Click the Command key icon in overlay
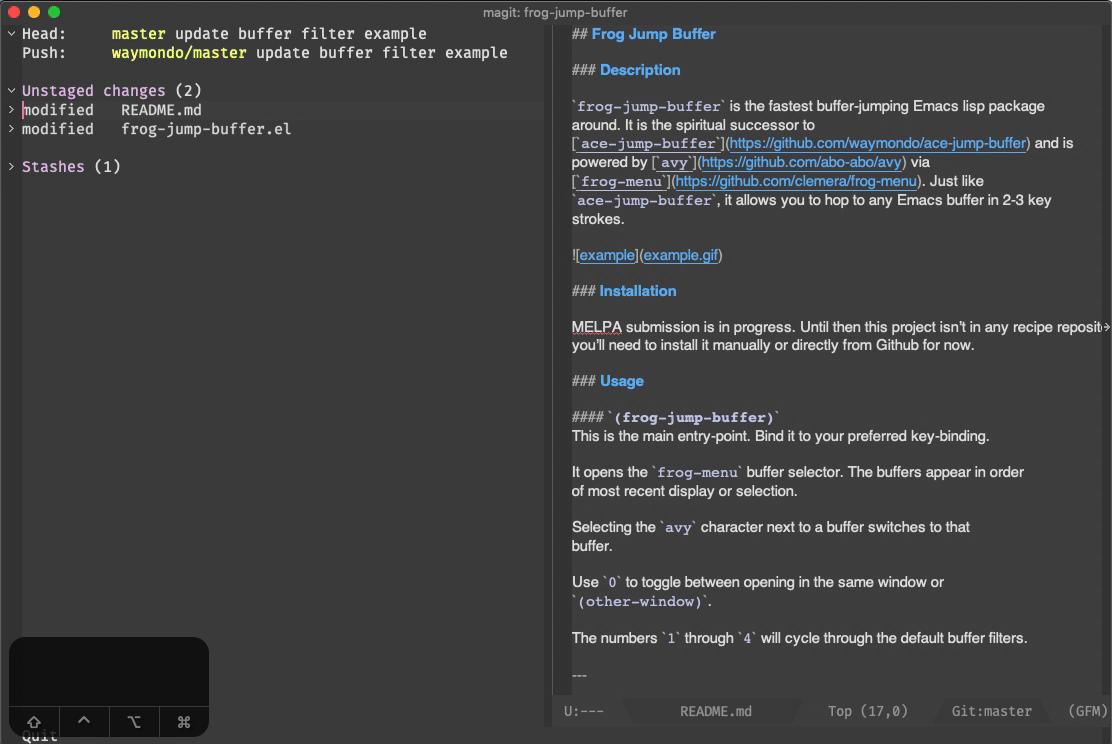Image resolution: width=1112 pixels, height=744 pixels. click(184, 722)
